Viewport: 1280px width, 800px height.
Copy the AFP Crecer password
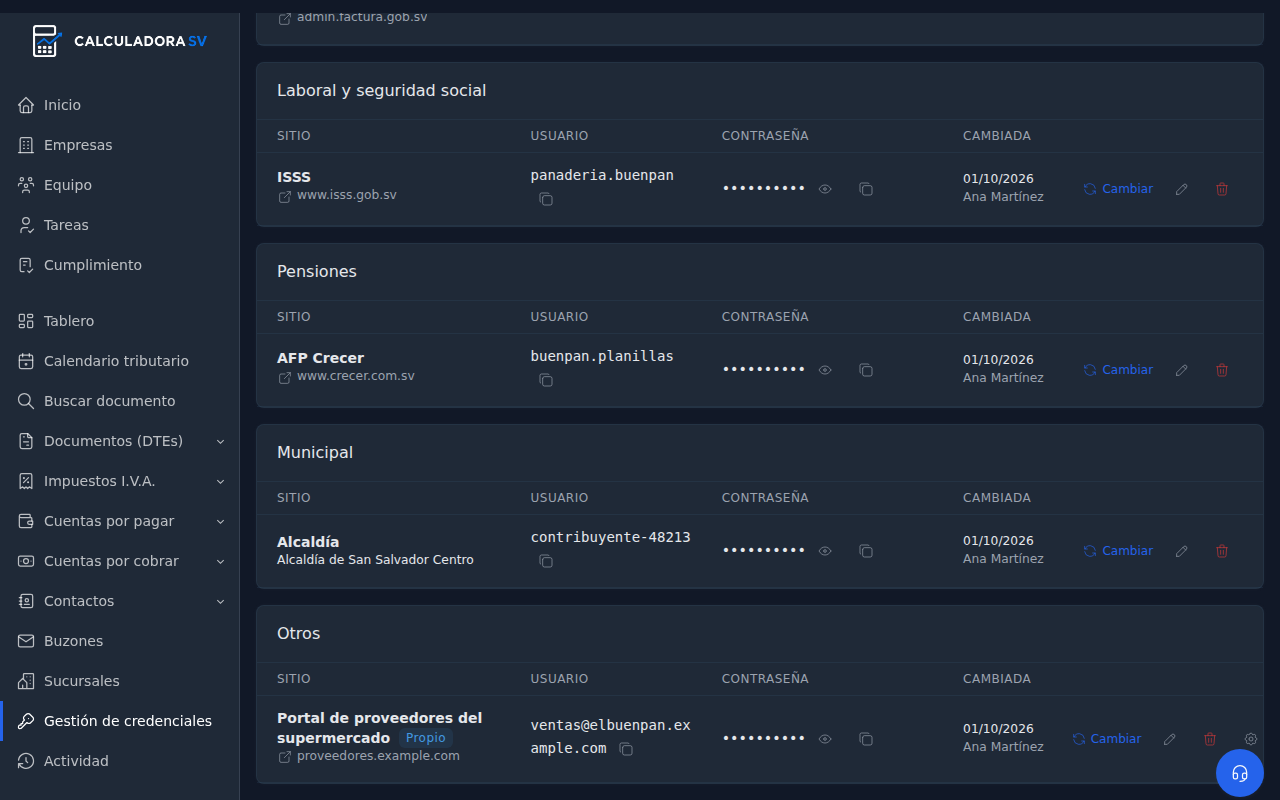866,370
